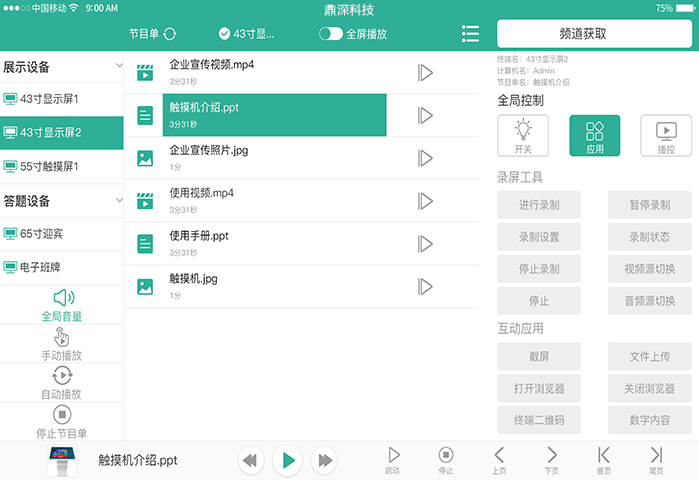Click the 节目单 refresh icon
699x480 pixels.
169,34
